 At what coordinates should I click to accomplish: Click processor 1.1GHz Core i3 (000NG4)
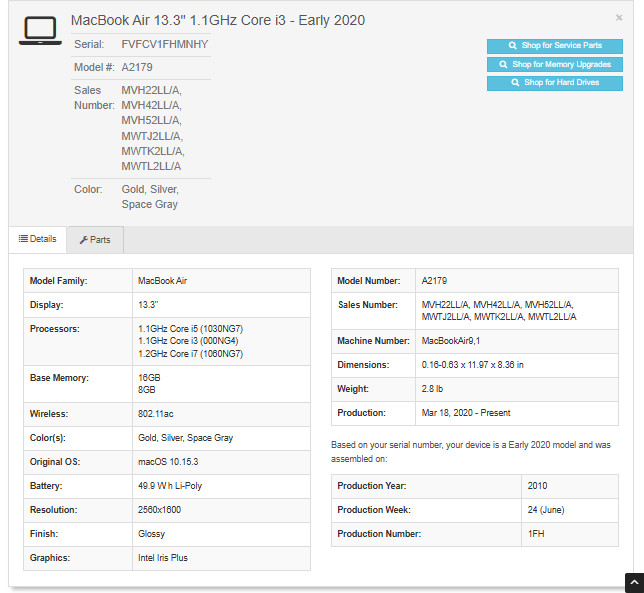[188, 341]
